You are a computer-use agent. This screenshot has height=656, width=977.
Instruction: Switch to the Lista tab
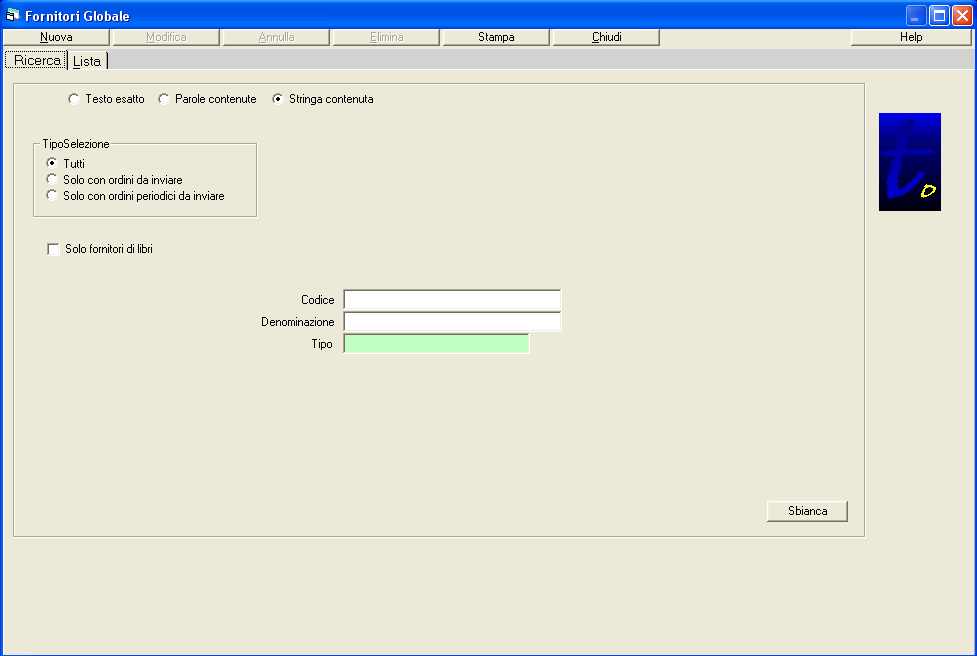tap(87, 61)
